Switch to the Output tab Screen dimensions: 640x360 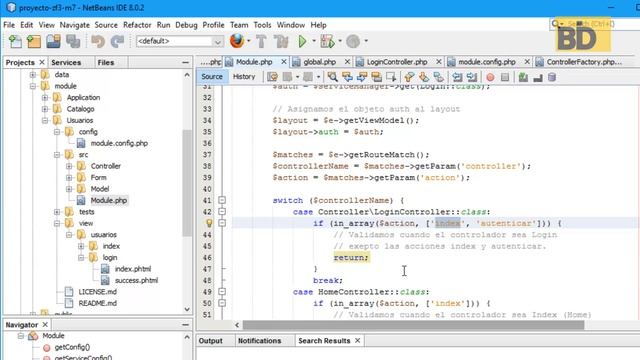[x=211, y=340]
